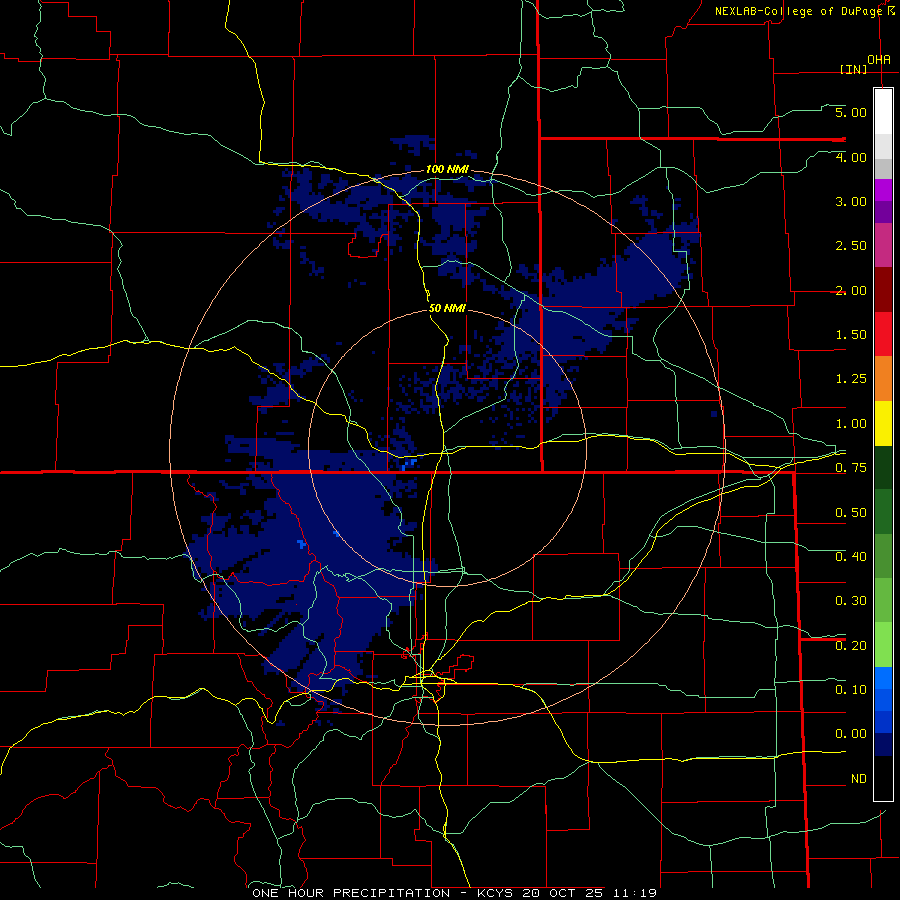Click the 1.00 legend value
The height and width of the screenshot is (900, 900).
click(x=851, y=424)
